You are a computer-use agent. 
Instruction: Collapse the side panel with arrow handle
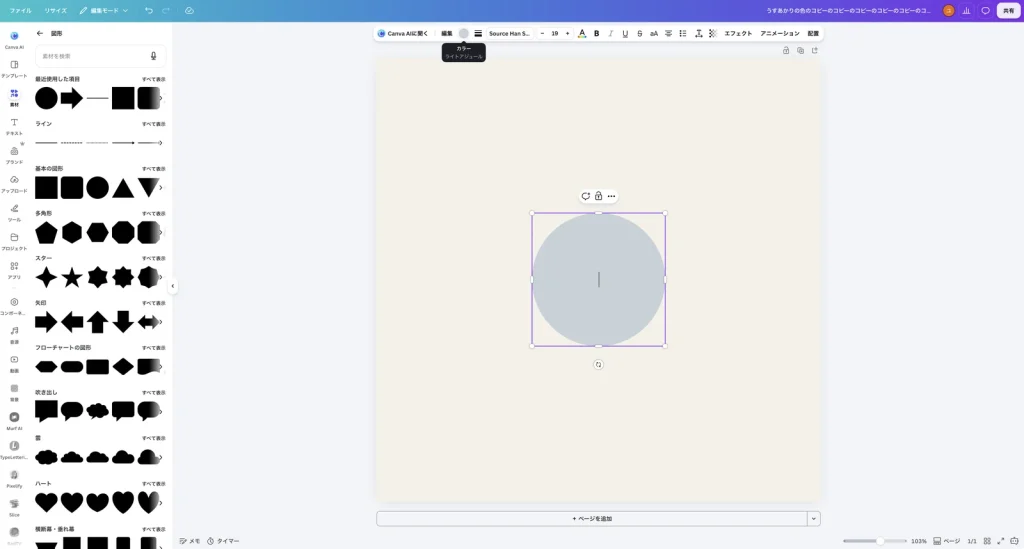pos(172,286)
